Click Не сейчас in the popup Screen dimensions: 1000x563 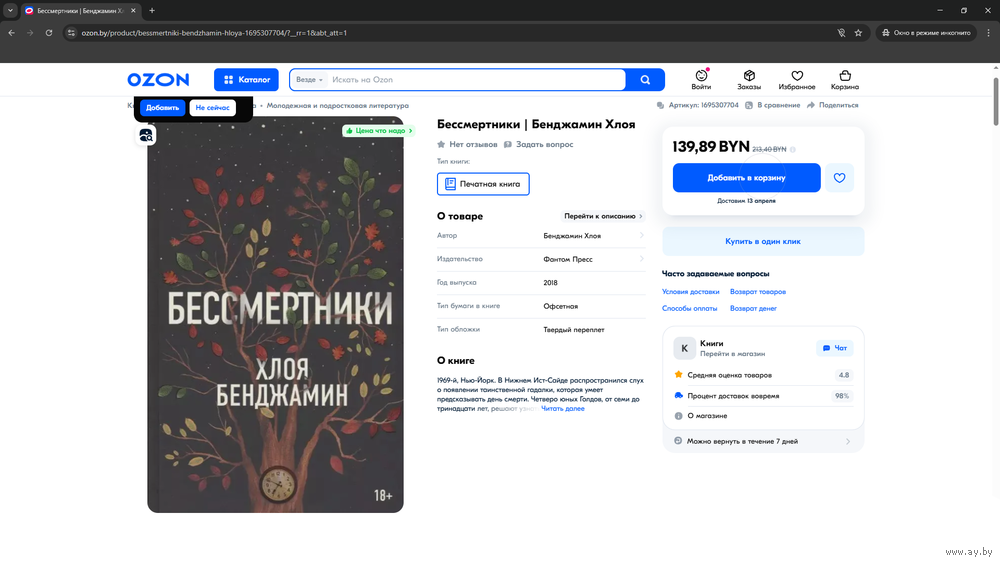click(212, 108)
